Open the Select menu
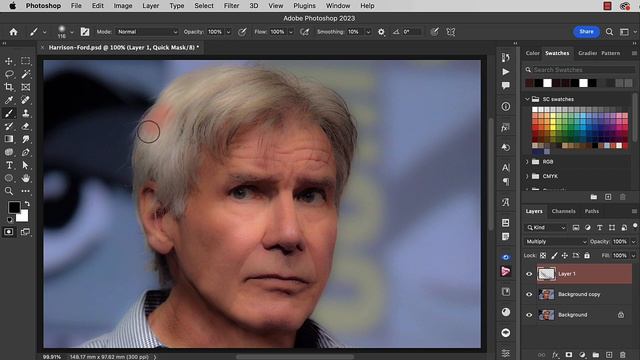This screenshot has height=360, width=640. (204, 6)
